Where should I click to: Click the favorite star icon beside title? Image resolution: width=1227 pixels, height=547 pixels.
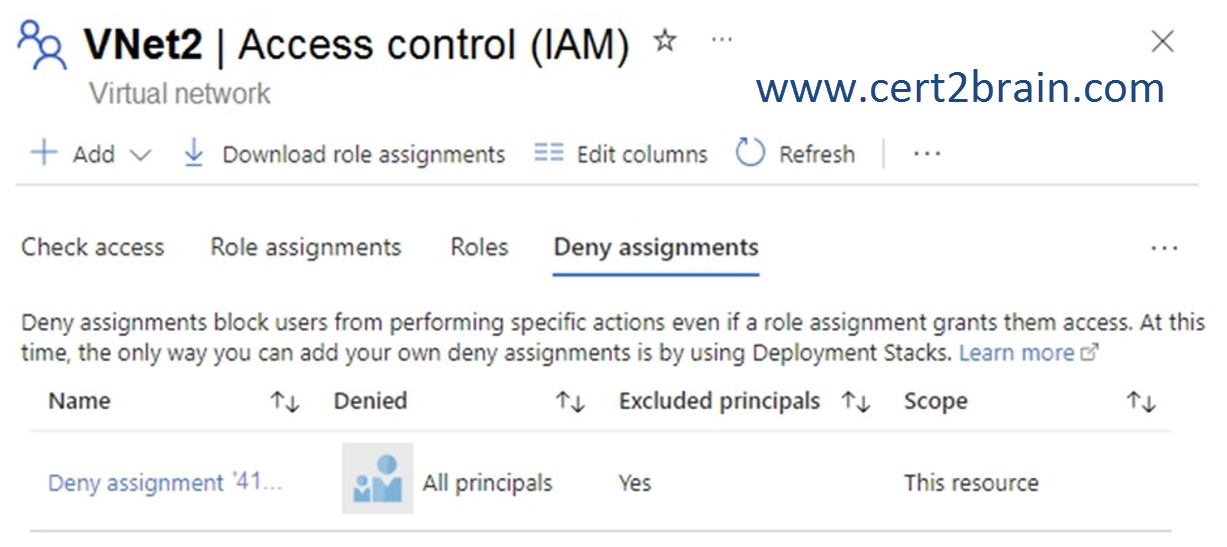pos(664,41)
